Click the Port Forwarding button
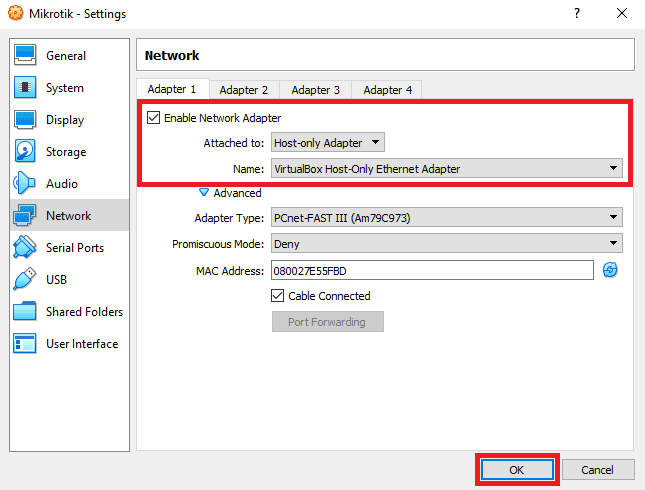The image size is (645, 490). click(x=328, y=321)
